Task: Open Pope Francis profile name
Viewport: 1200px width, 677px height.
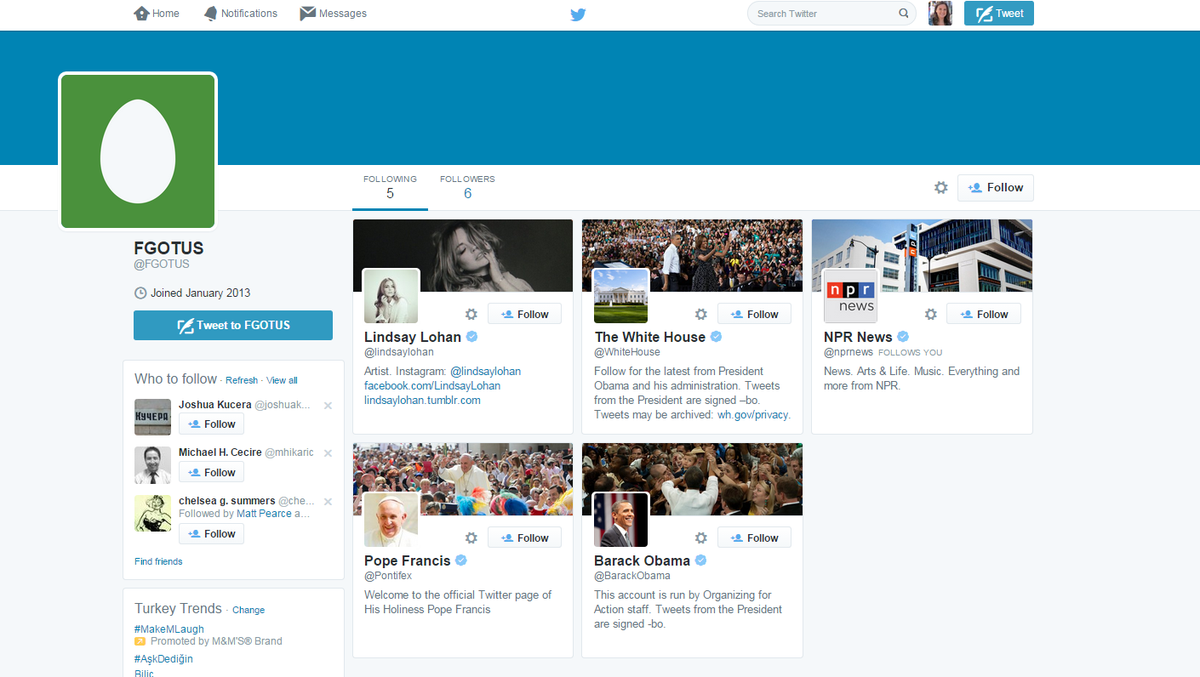Action: tap(408, 561)
